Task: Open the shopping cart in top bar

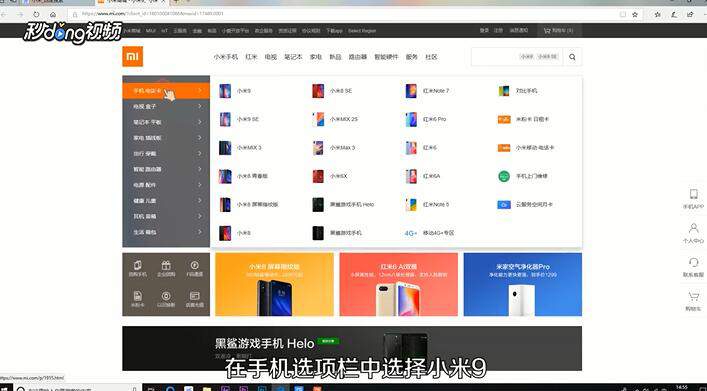Action: pos(559,31)
